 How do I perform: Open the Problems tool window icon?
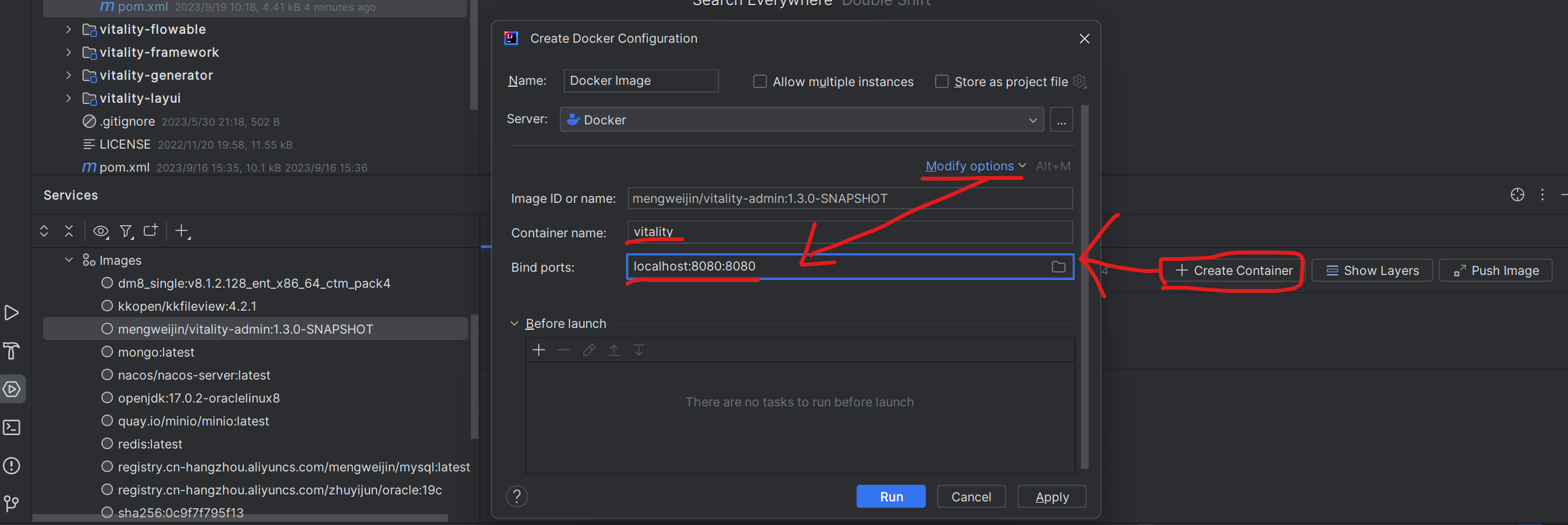click(x=11, y=466)
